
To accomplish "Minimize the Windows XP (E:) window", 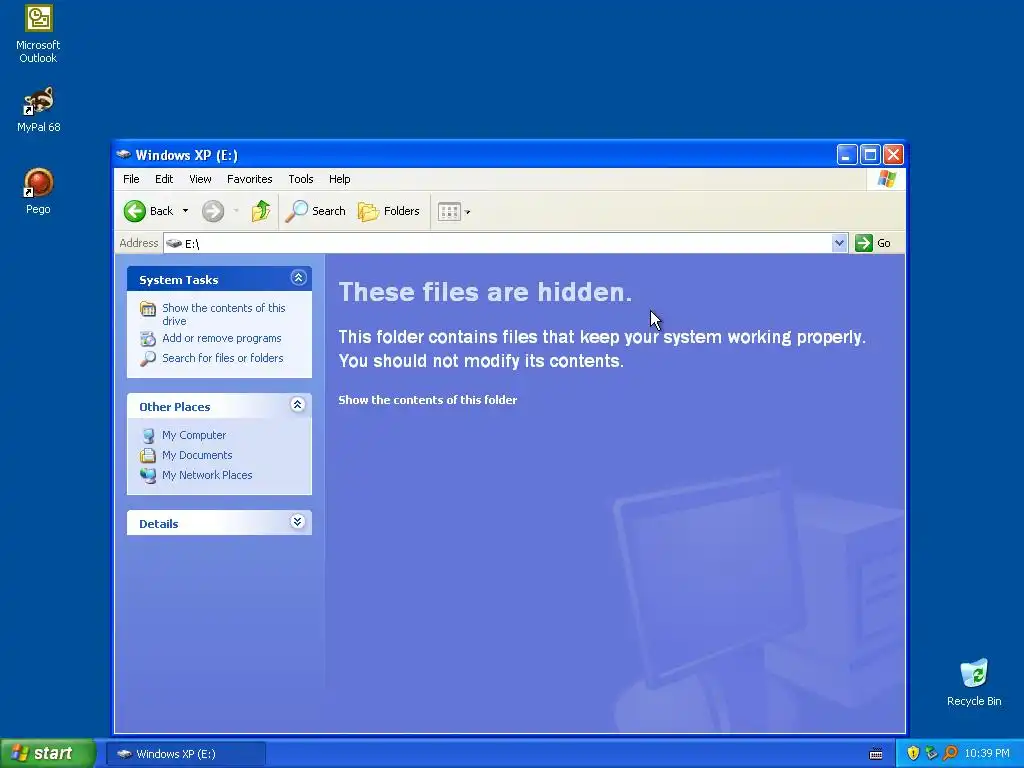I will [x=846, y=155].
